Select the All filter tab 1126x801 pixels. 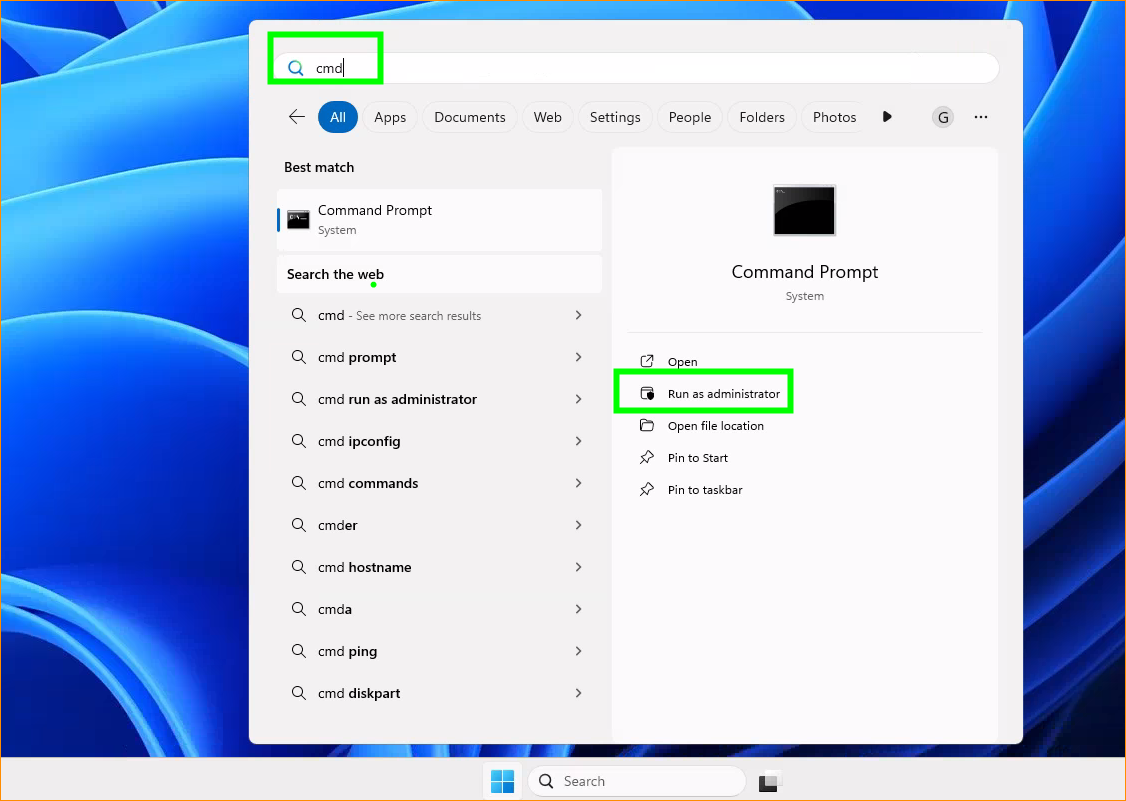[x=338, y=117]
